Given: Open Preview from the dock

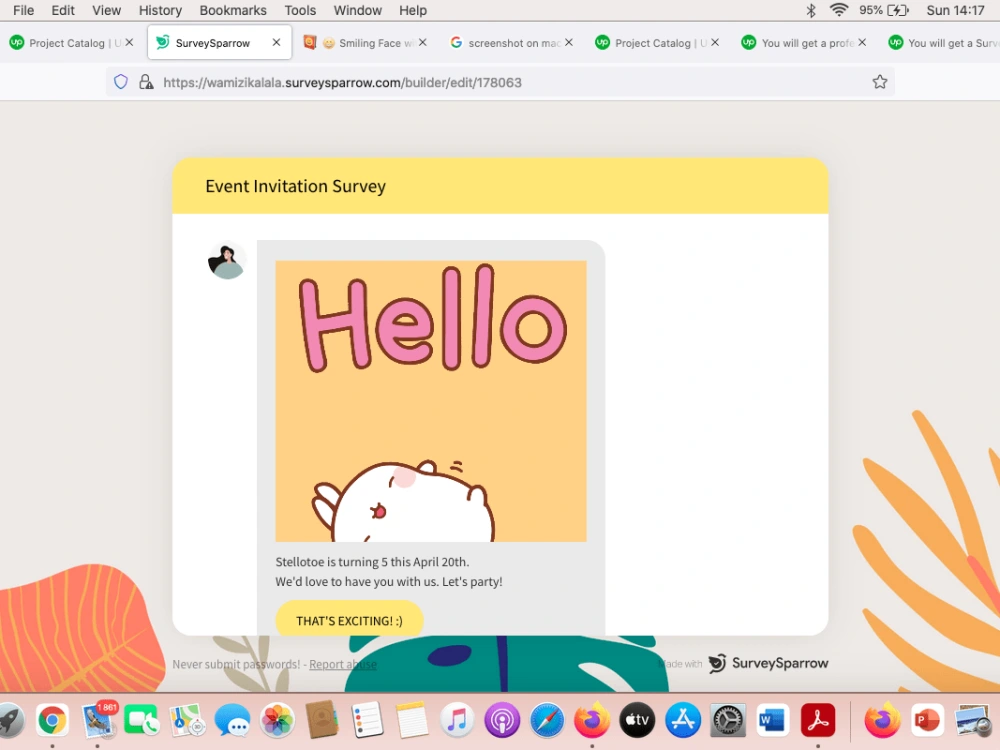Looking at the screenshot, I should (973, 721).
